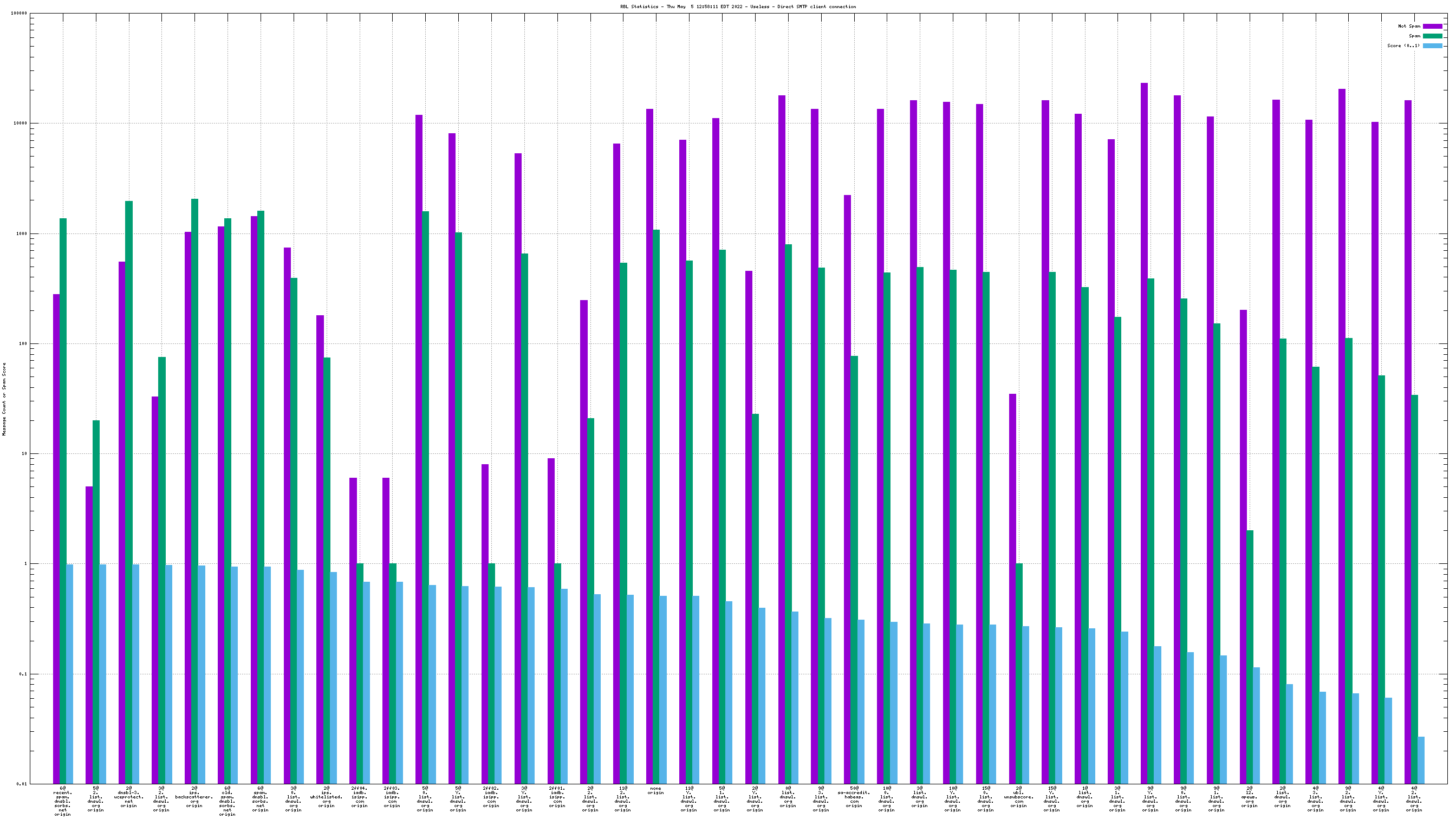Click the 'Message Count or Spam Score' axis title
The image size is (1456, 819).
pyautogui.click(x=4, y=399)
